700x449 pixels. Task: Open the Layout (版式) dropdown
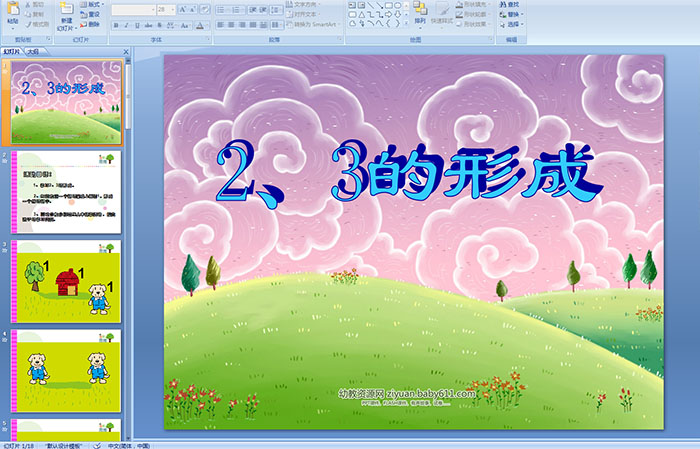coord(92,4)
